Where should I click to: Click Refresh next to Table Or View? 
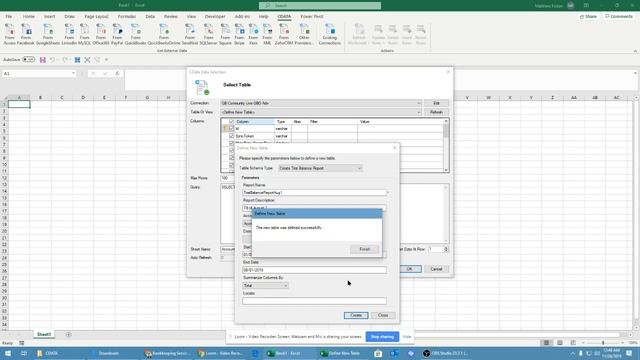pos(436,112)
